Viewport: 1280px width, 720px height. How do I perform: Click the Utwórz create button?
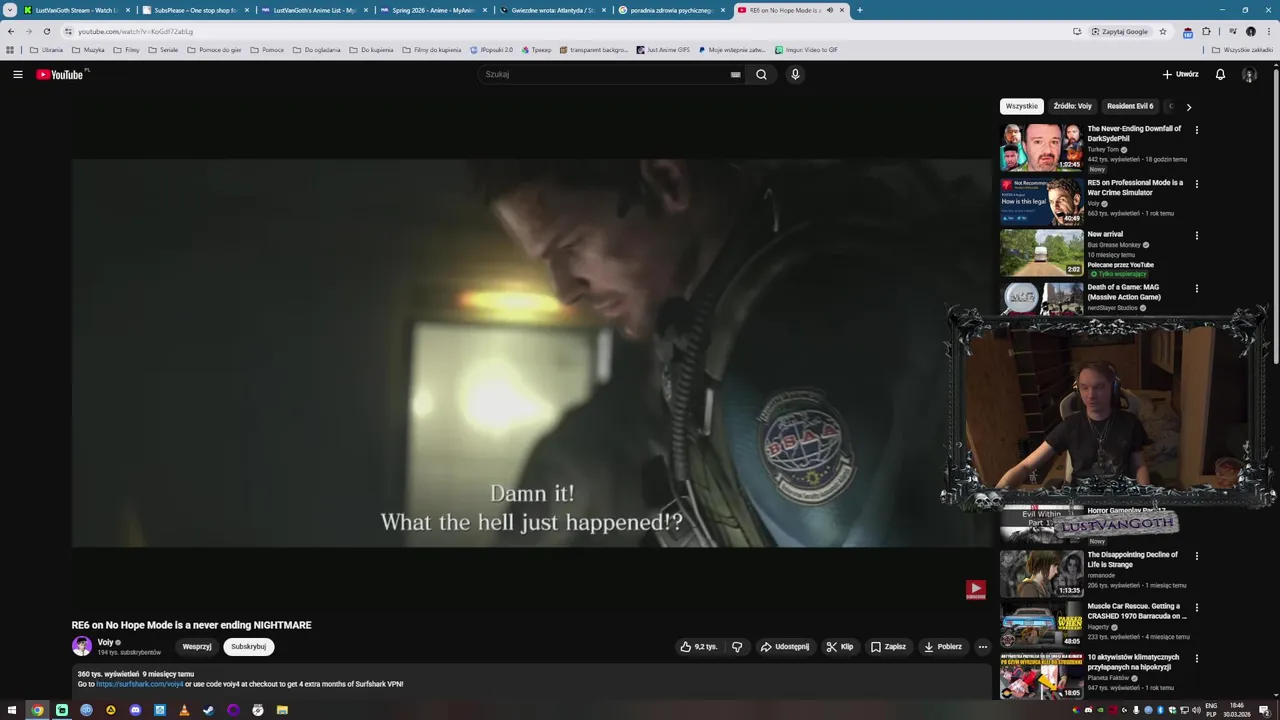click(1180, 74)
